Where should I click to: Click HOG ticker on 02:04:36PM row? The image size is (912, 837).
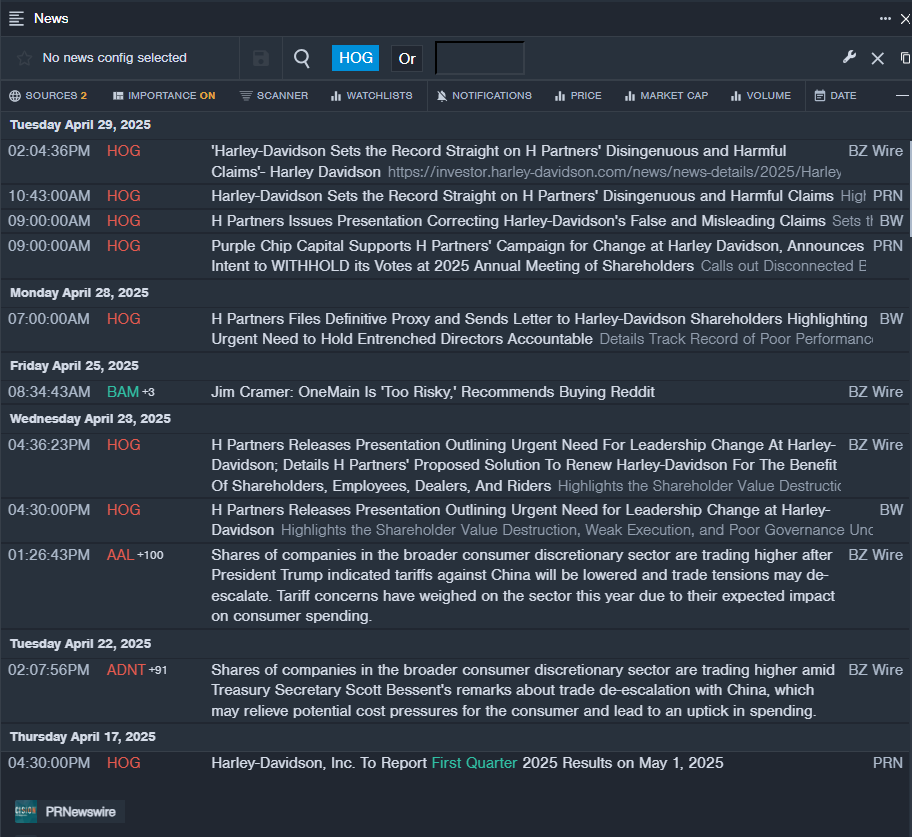[x=124, y=151]
